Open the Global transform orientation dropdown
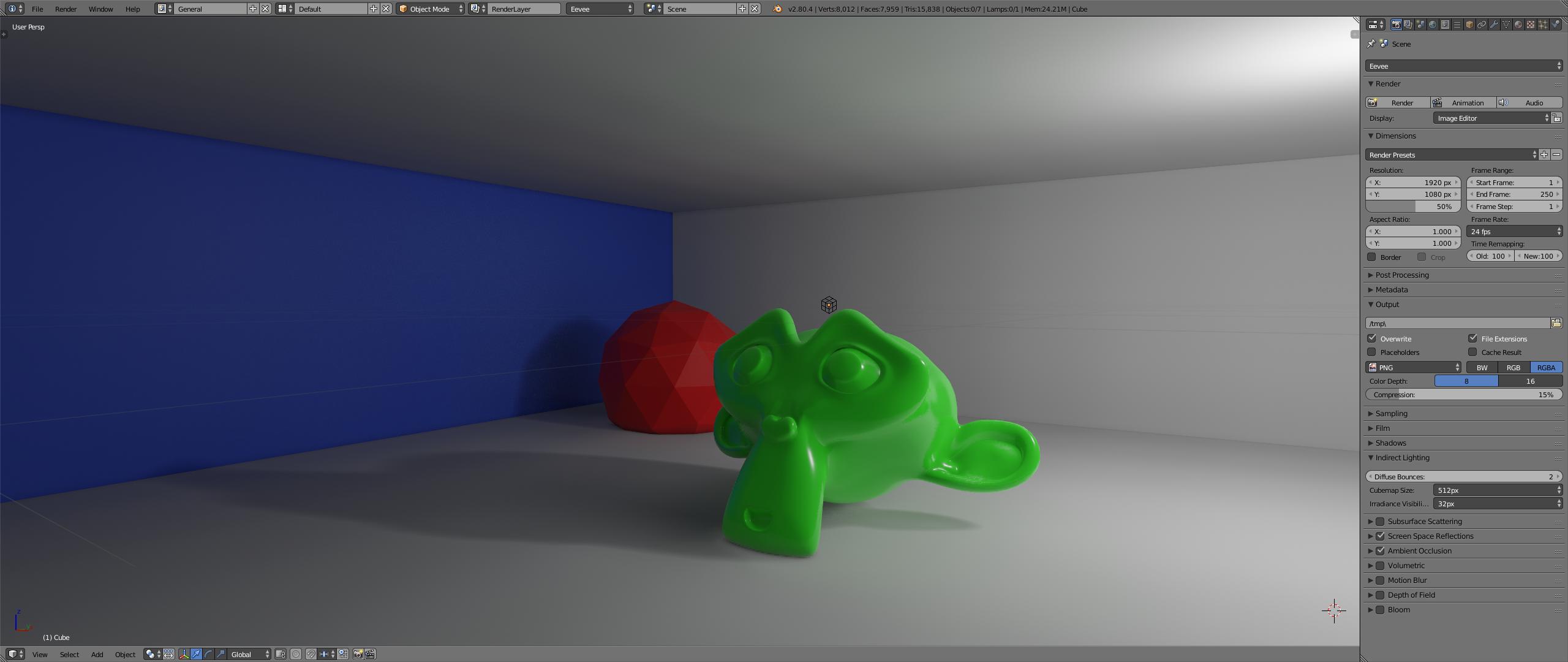Image resolution: width=1568 pixels, height=662 pixels. [248, 654]
